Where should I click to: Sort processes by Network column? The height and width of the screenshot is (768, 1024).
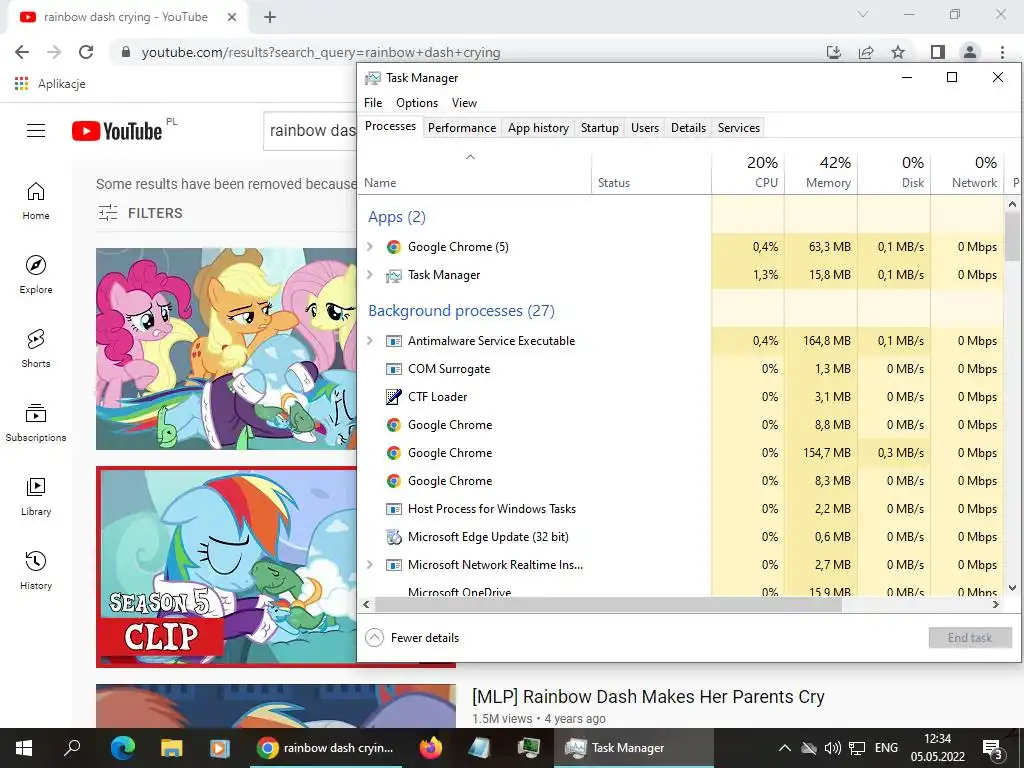[x=968, y=173]
